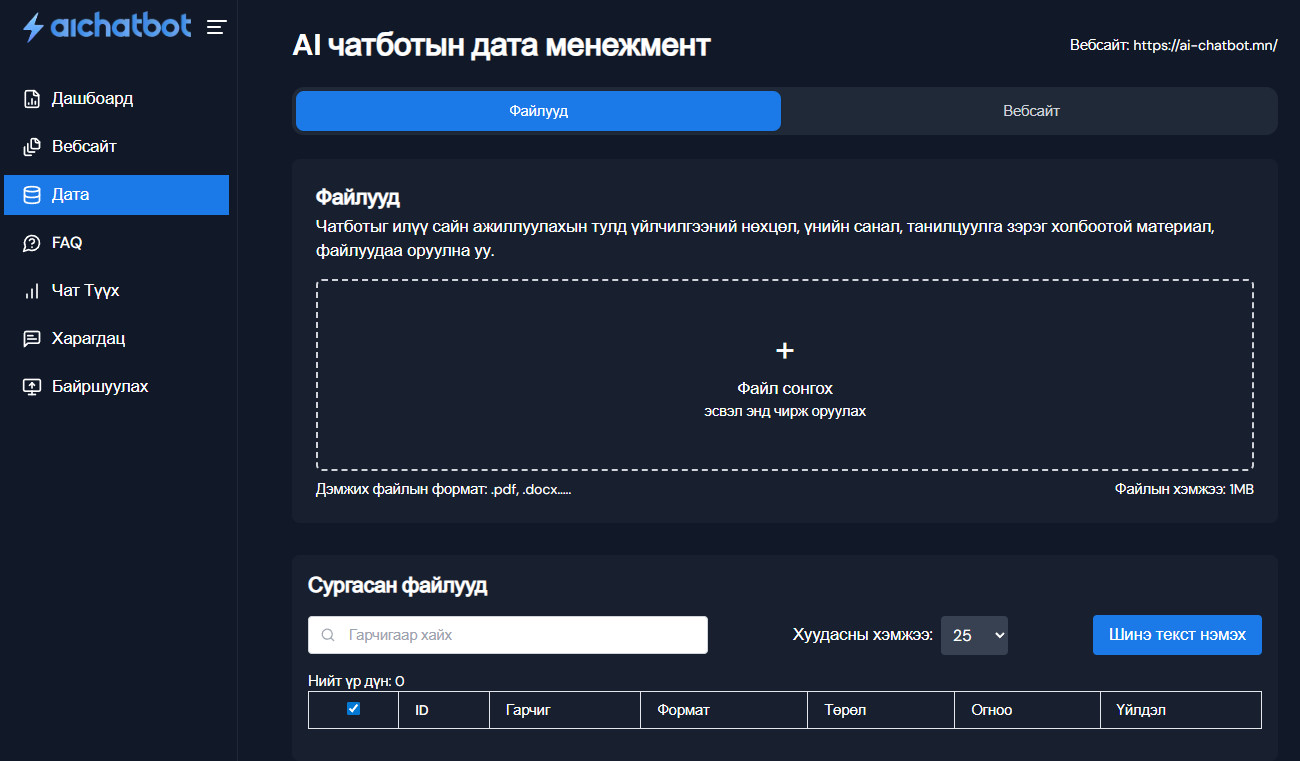This screenshot has height=761, width=1300.
Task: Switch to the Файлууд tab
Action: click(x=538, y=111)
